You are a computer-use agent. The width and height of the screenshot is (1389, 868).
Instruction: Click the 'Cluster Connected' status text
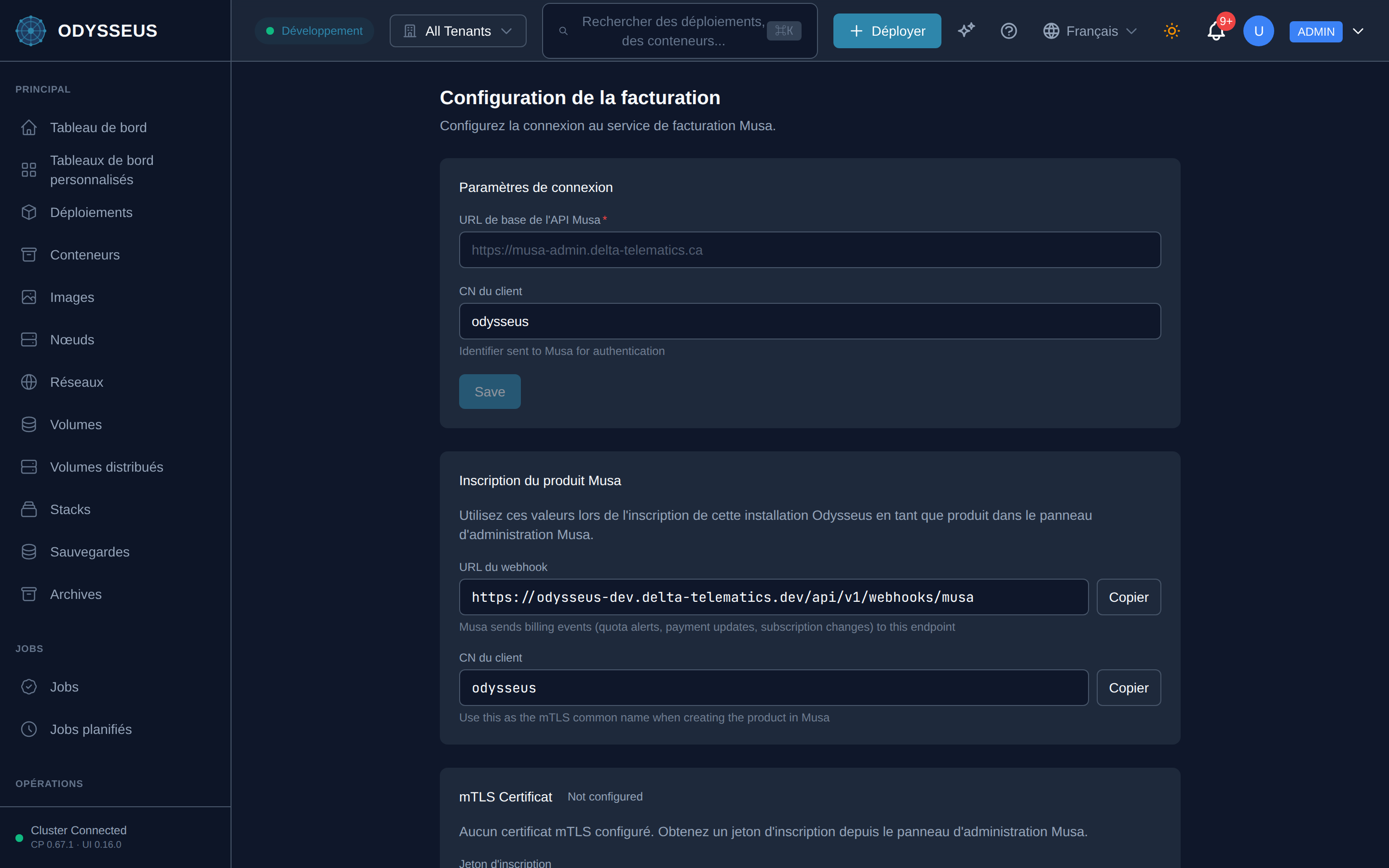(x=79, y=830)
